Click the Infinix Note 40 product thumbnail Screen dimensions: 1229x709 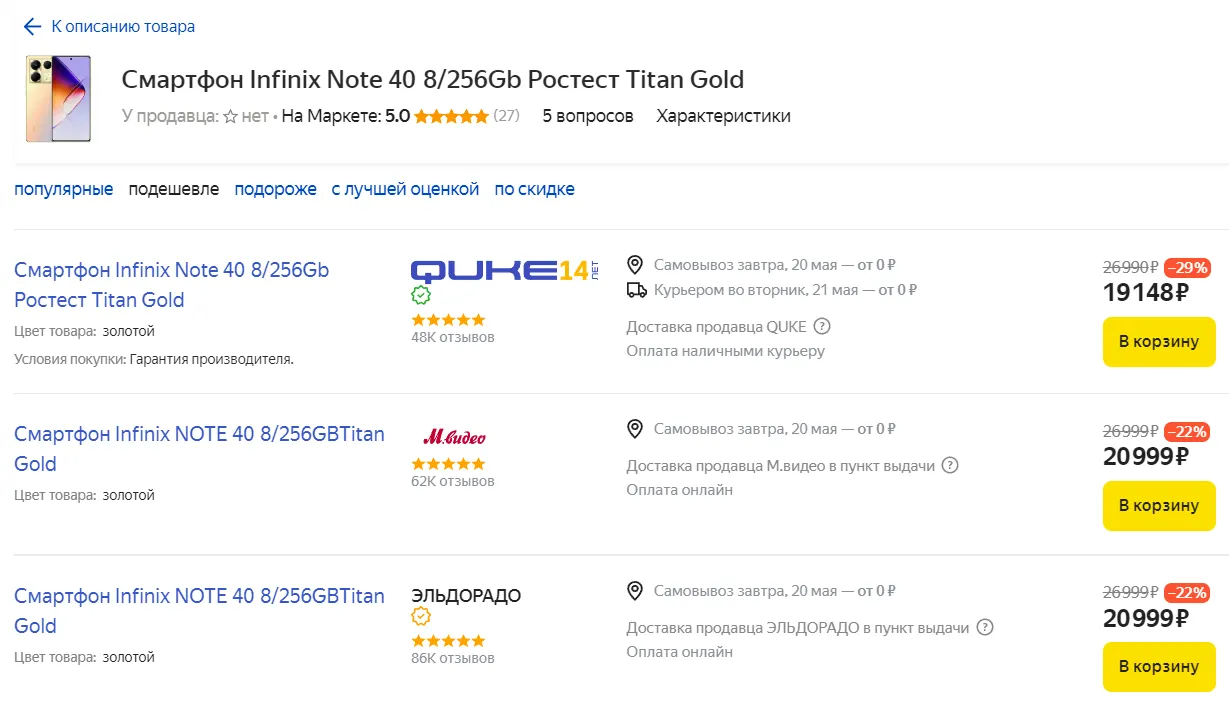pyautogui.click(x=58, y=98)
